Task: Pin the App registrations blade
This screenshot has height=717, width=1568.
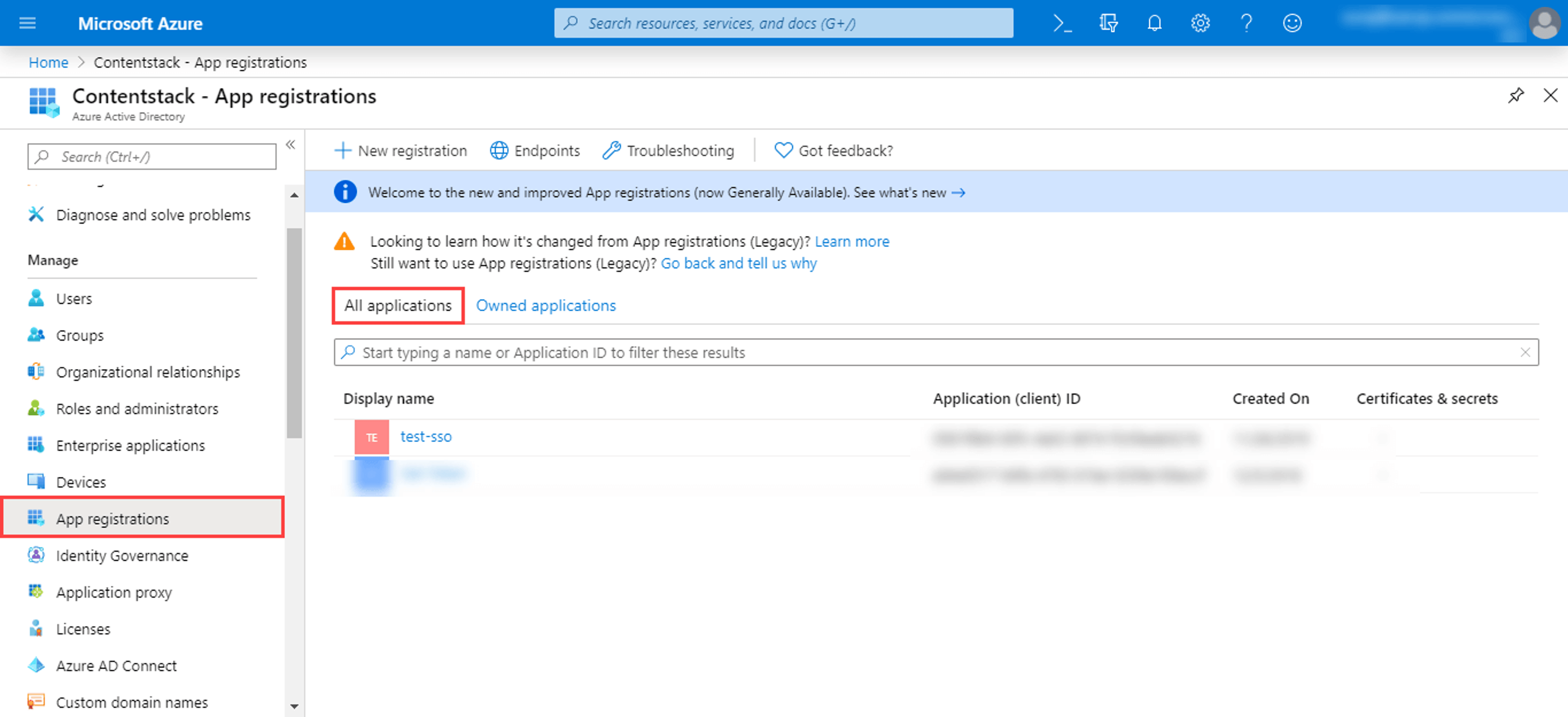Action: tap(1516, 96)
